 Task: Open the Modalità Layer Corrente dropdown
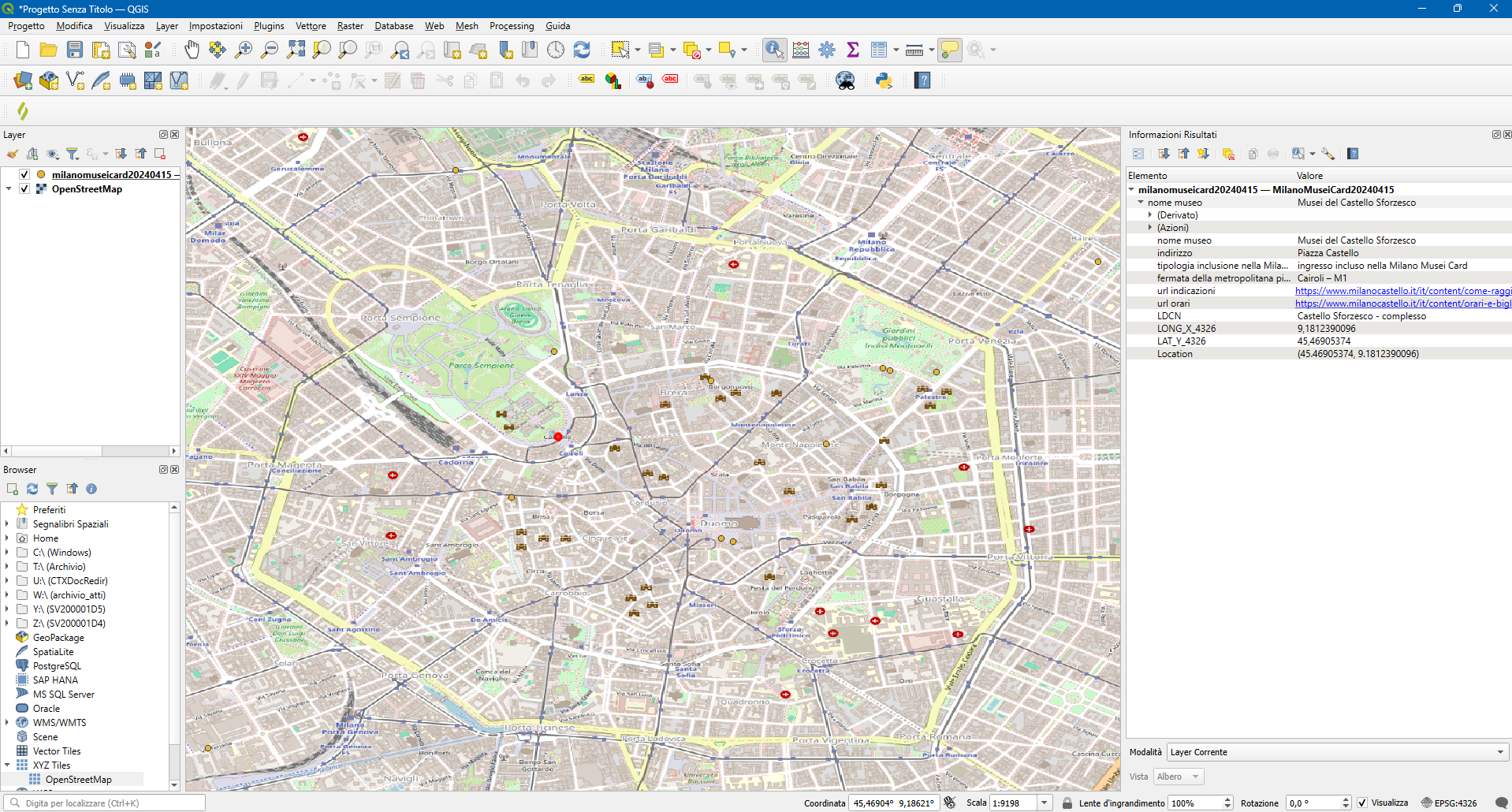tap(1337, 752)
